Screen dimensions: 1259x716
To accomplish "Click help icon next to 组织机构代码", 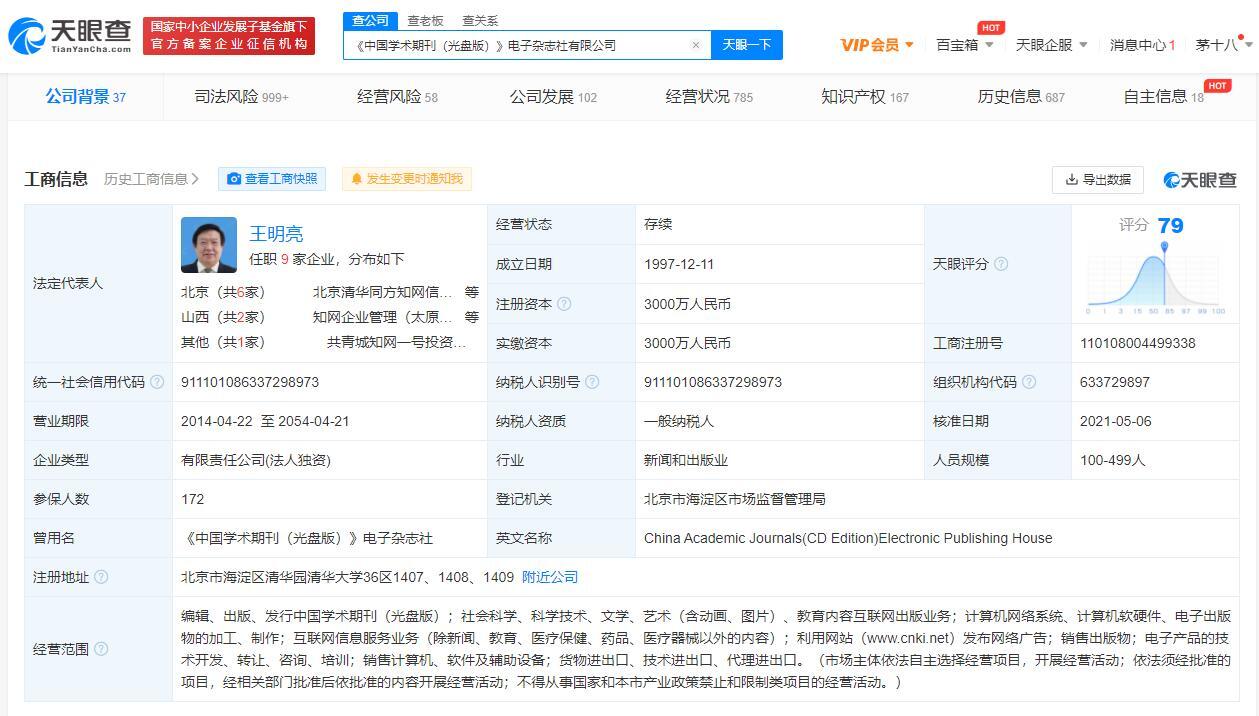I will click(1029, 382).
